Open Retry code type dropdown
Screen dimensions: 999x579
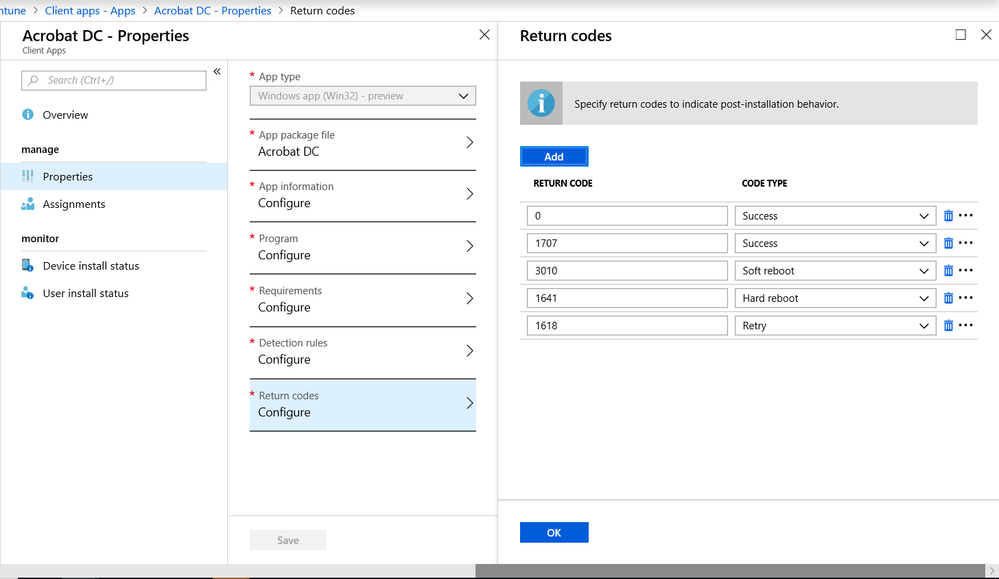tap(835, 325)
